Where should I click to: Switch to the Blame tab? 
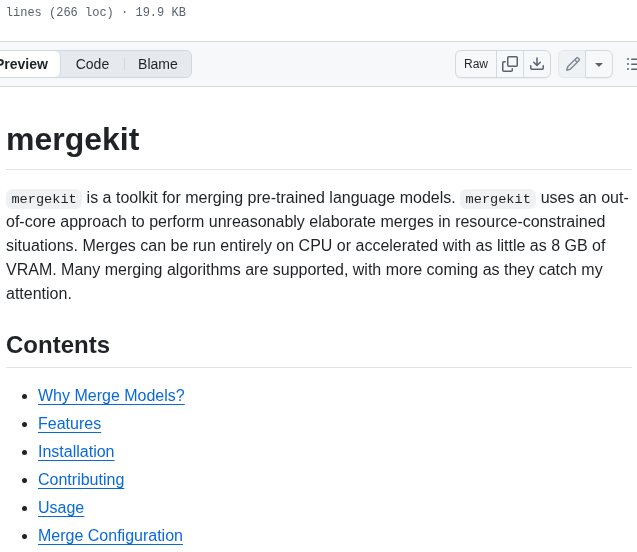158,64
